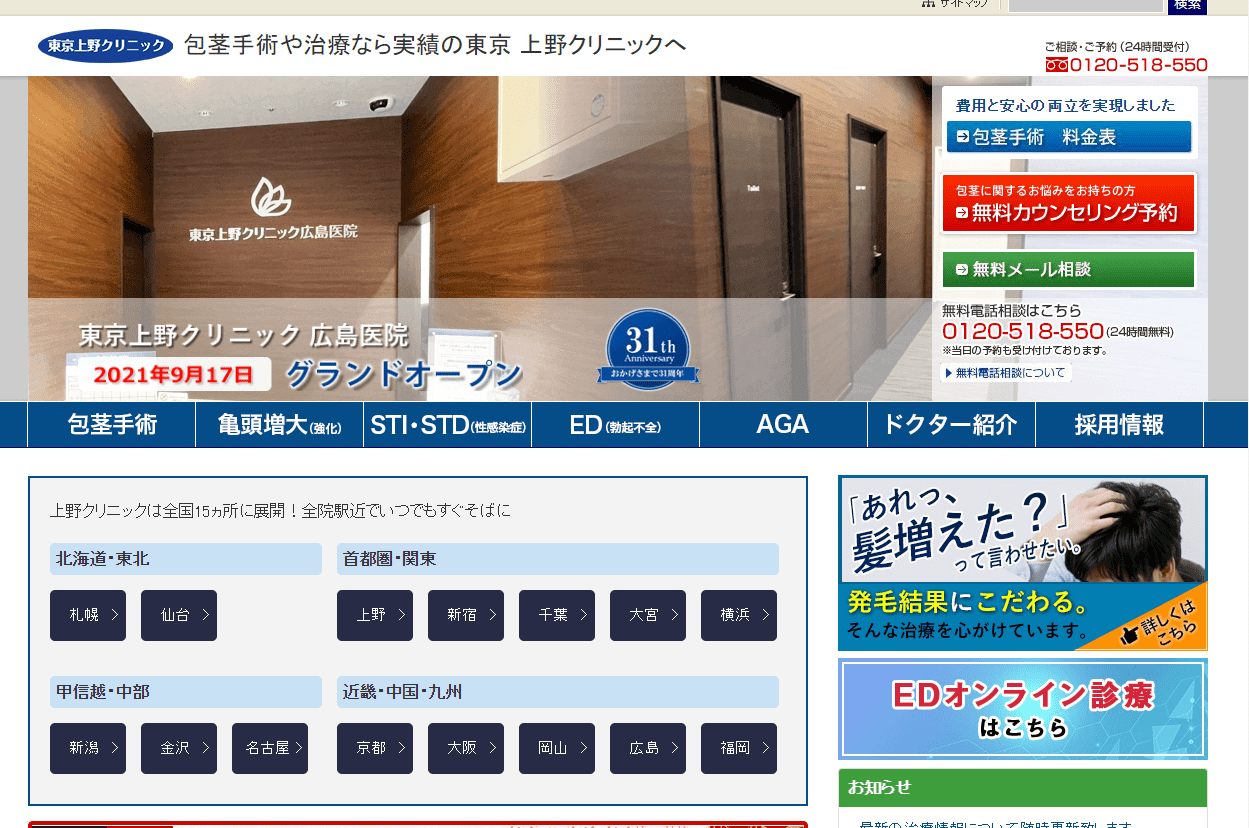Select the 横浜 clinic button
The height and width of the screenshot is (828, 1249).
pos(739,615)
